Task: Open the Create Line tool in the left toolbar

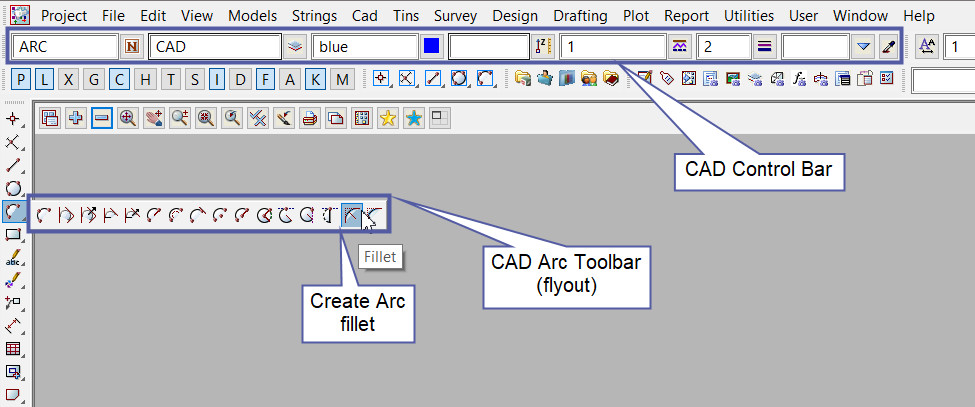Action: 12,165
